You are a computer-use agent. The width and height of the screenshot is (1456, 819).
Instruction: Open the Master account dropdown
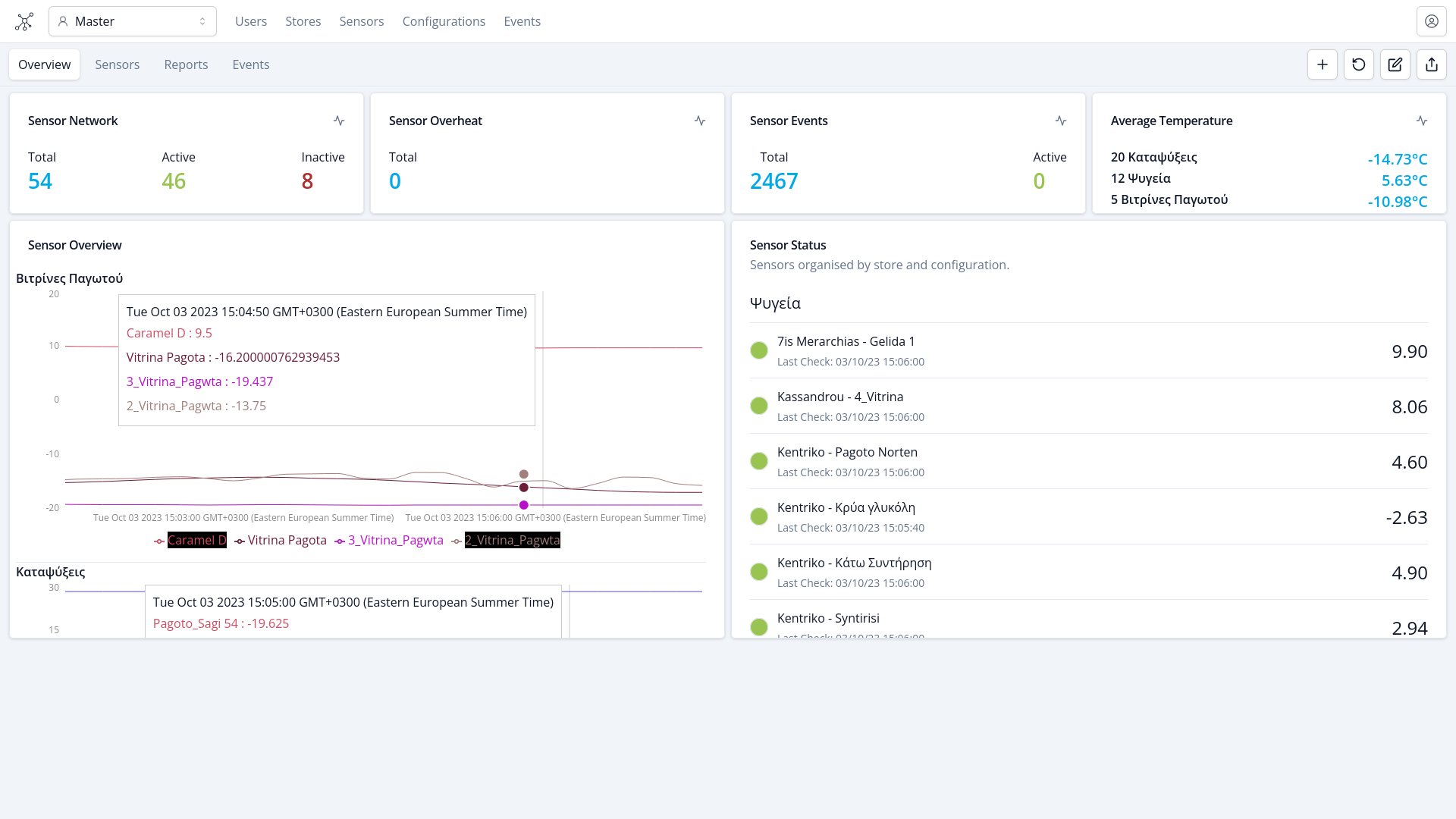click(x=133, y=21)
